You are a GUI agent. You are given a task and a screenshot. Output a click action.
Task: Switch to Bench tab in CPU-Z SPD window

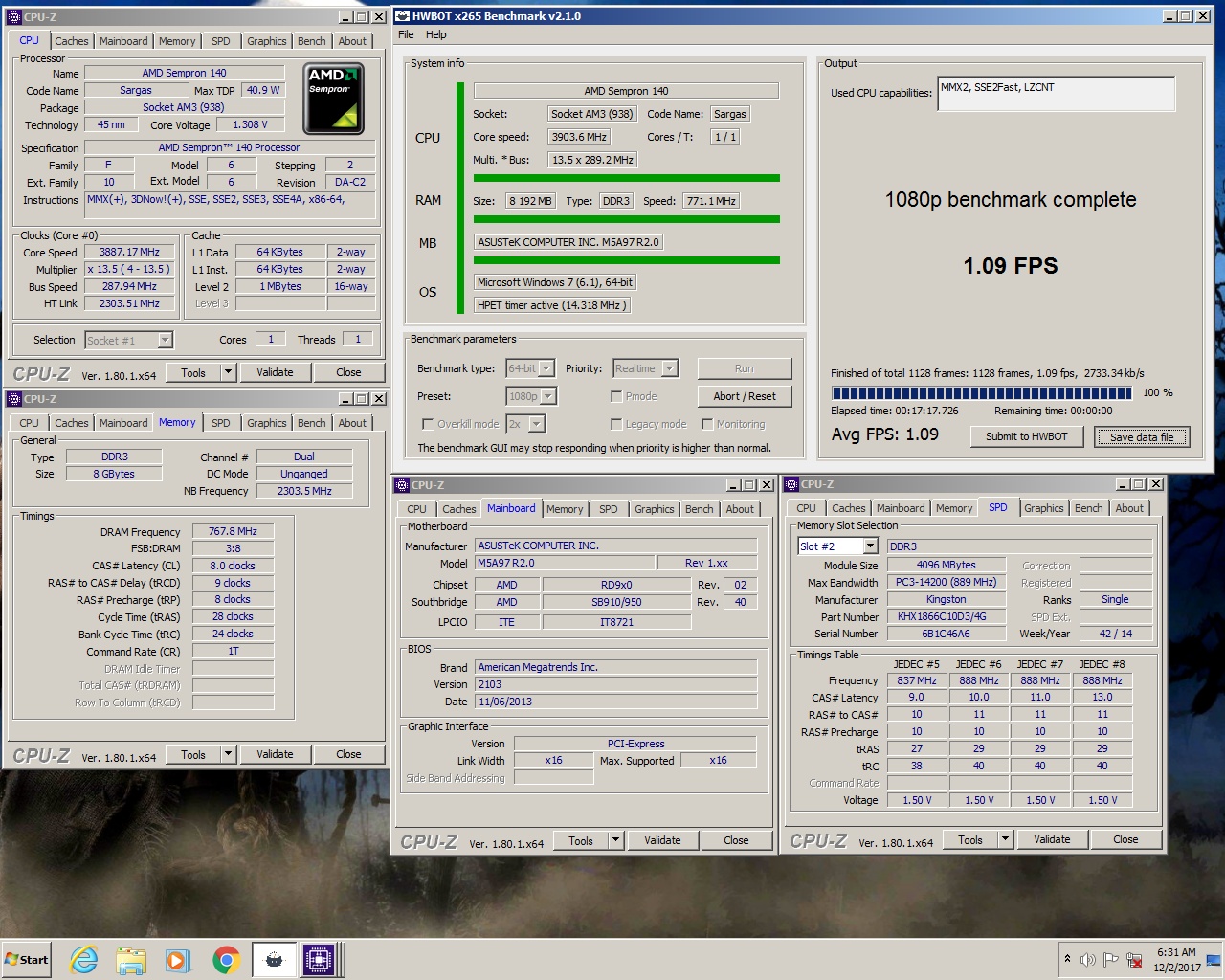point(1088,508)
